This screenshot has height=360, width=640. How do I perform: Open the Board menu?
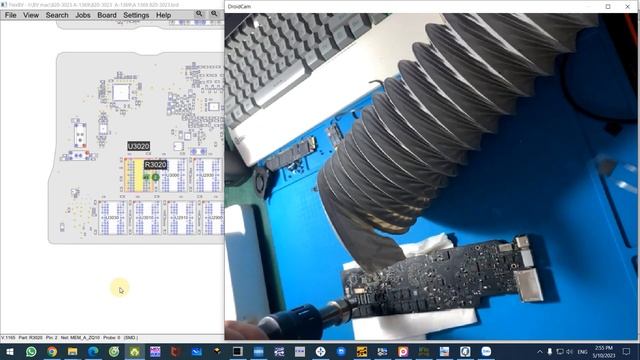(x=107, y=15)
